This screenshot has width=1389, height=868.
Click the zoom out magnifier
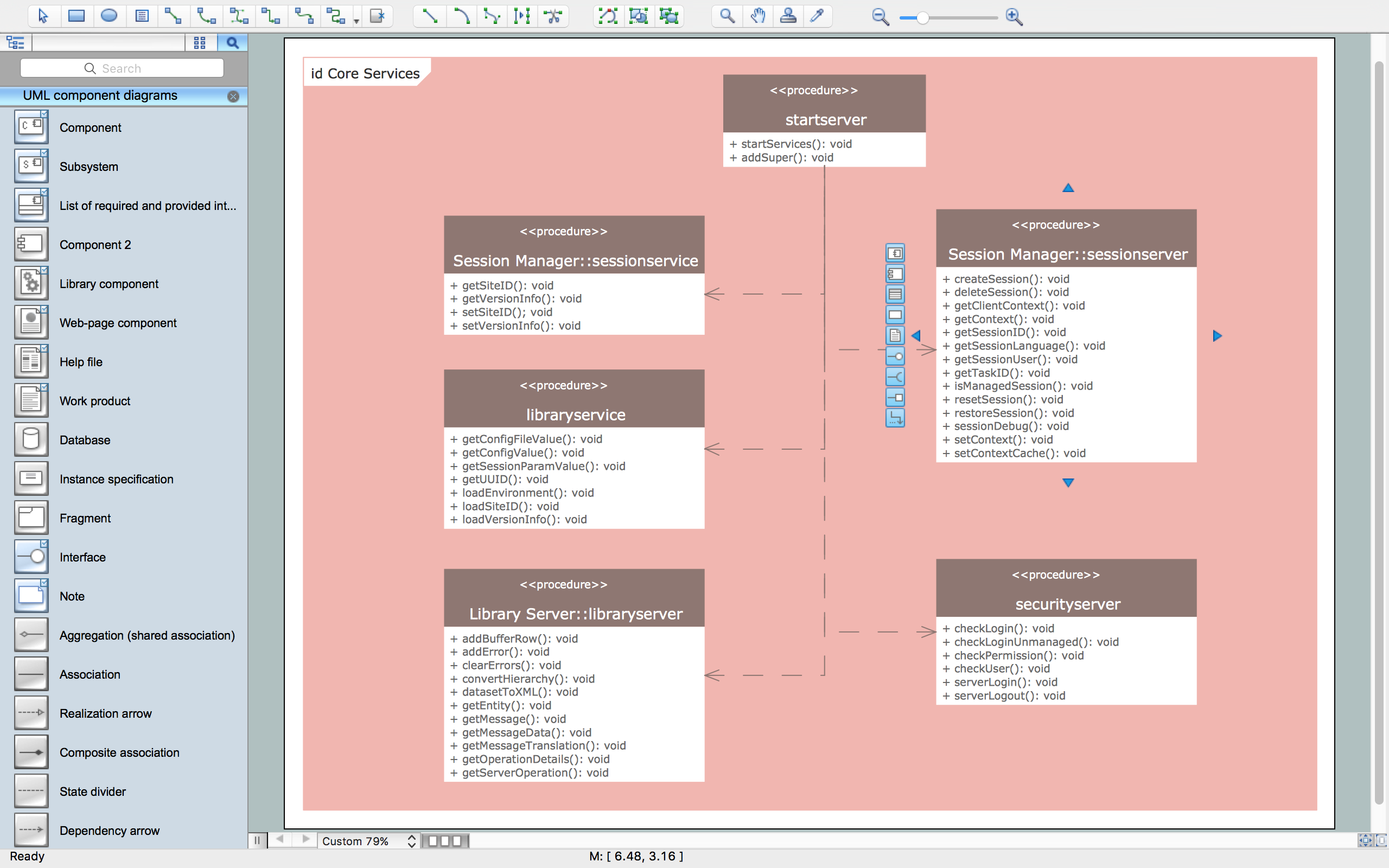click(880, 17)
